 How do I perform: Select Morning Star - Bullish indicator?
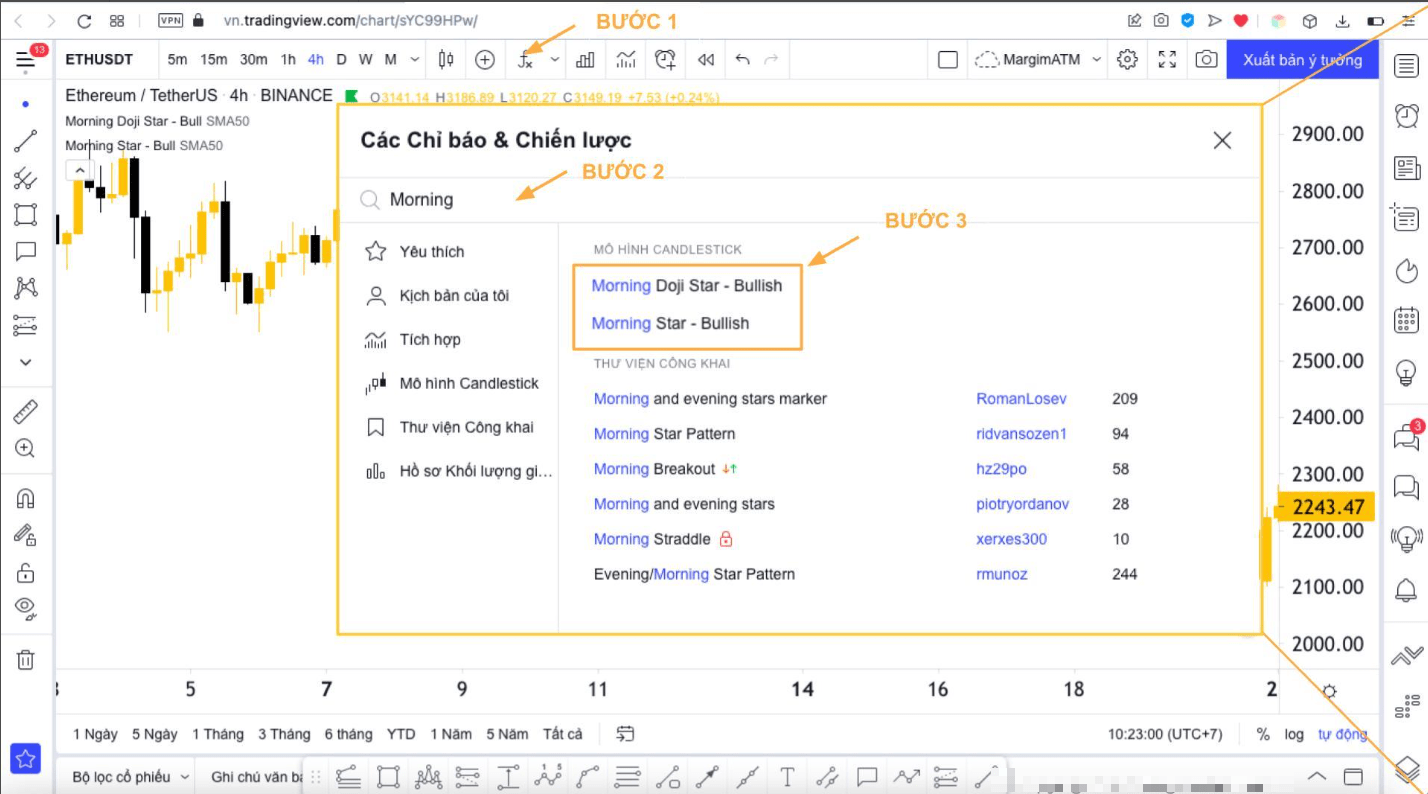point(670,323)
